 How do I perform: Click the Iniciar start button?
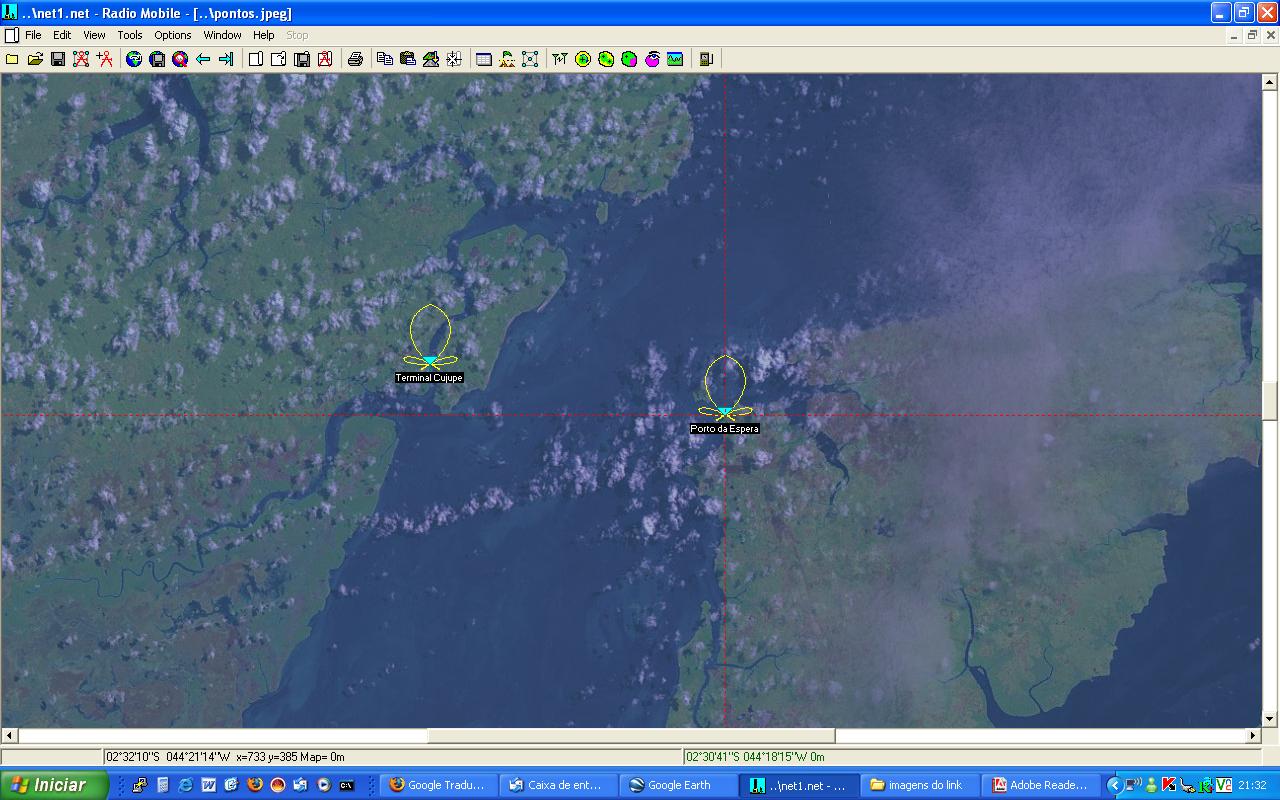[53, 785]
